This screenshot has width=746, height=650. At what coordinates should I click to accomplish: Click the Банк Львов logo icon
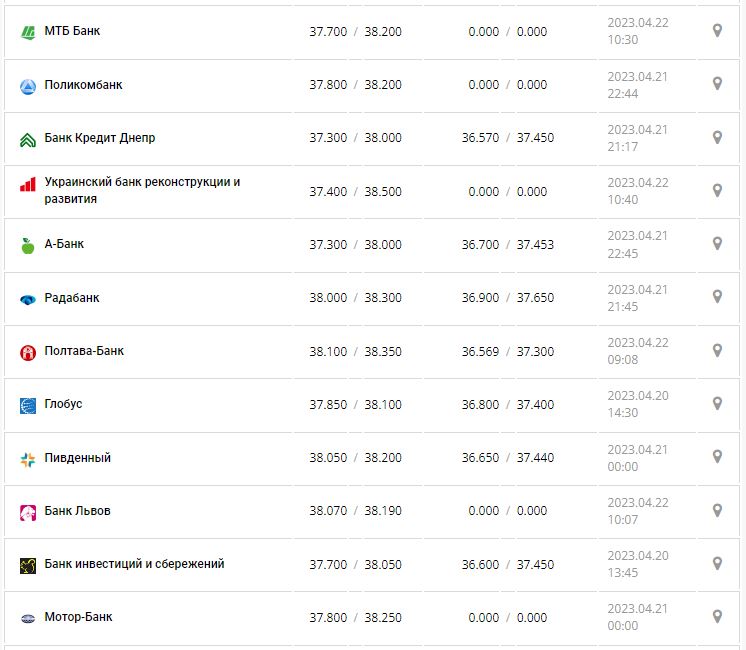point(28,512)
